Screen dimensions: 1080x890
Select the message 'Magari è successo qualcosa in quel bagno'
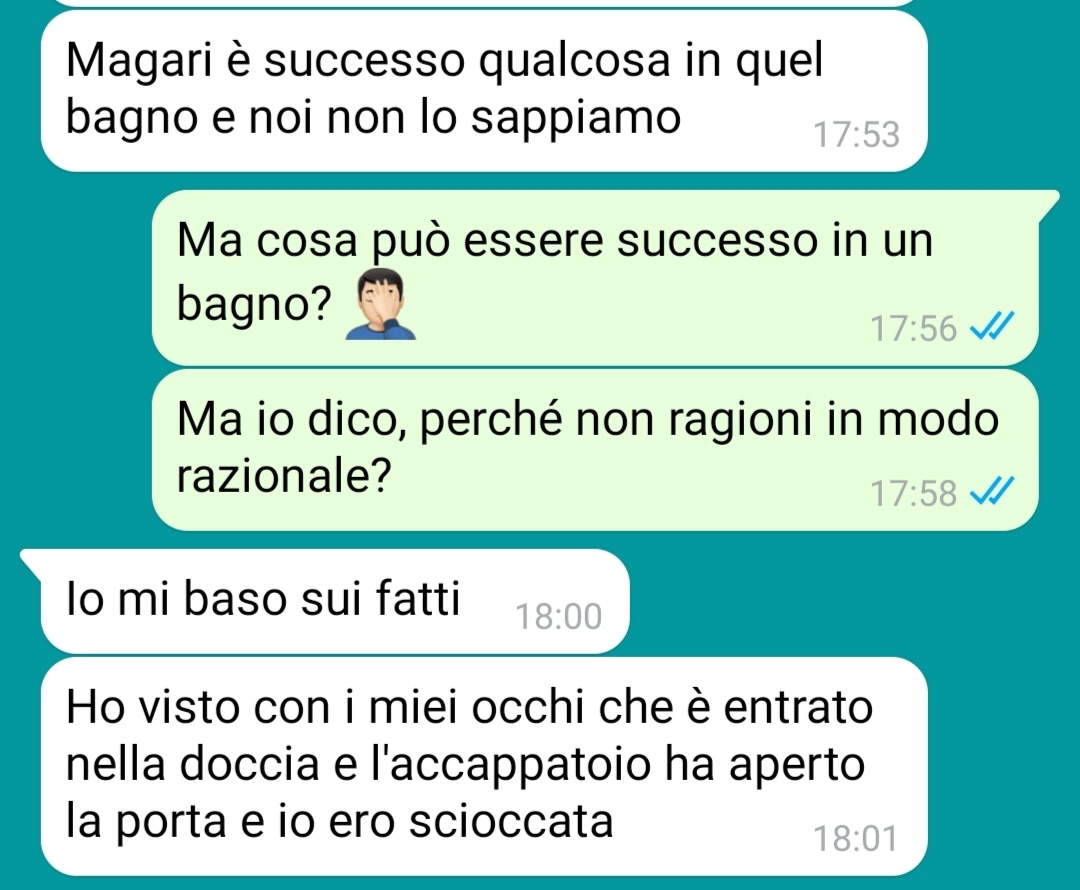(x=484, y=90)
